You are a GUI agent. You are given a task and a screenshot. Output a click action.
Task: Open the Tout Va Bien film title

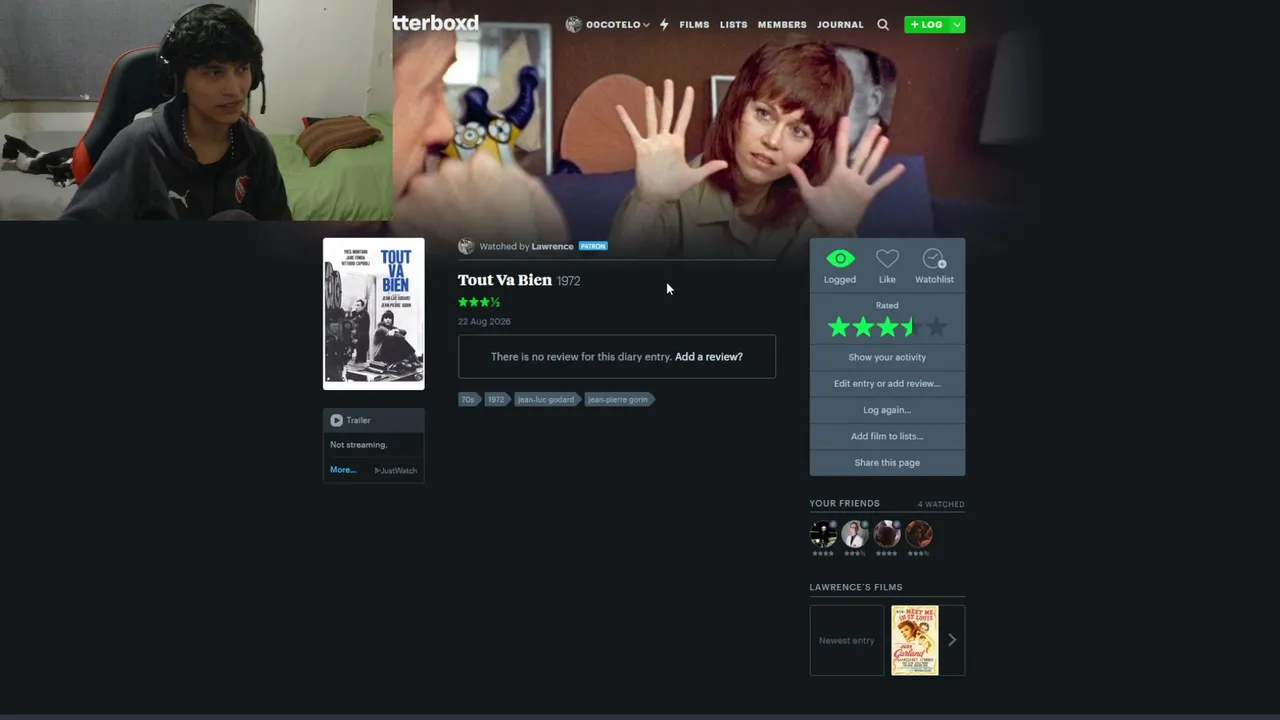[x=505, y=280]
